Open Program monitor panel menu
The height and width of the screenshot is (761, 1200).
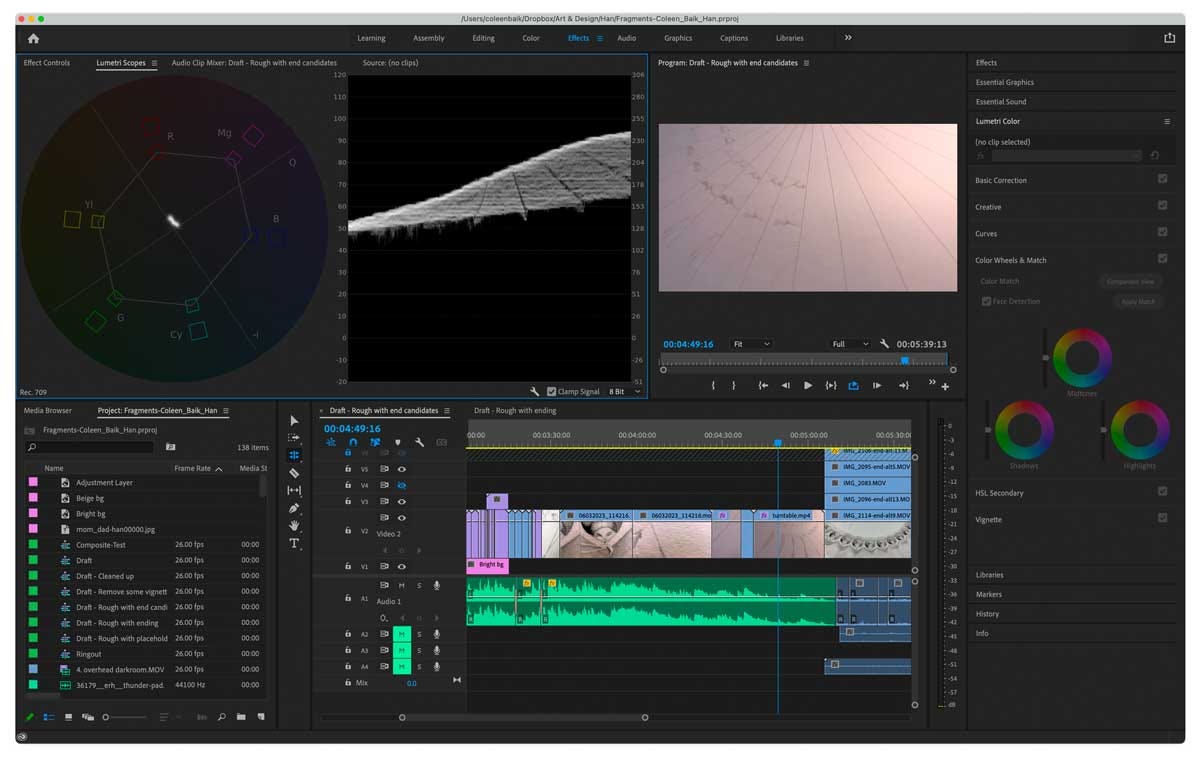806,63
